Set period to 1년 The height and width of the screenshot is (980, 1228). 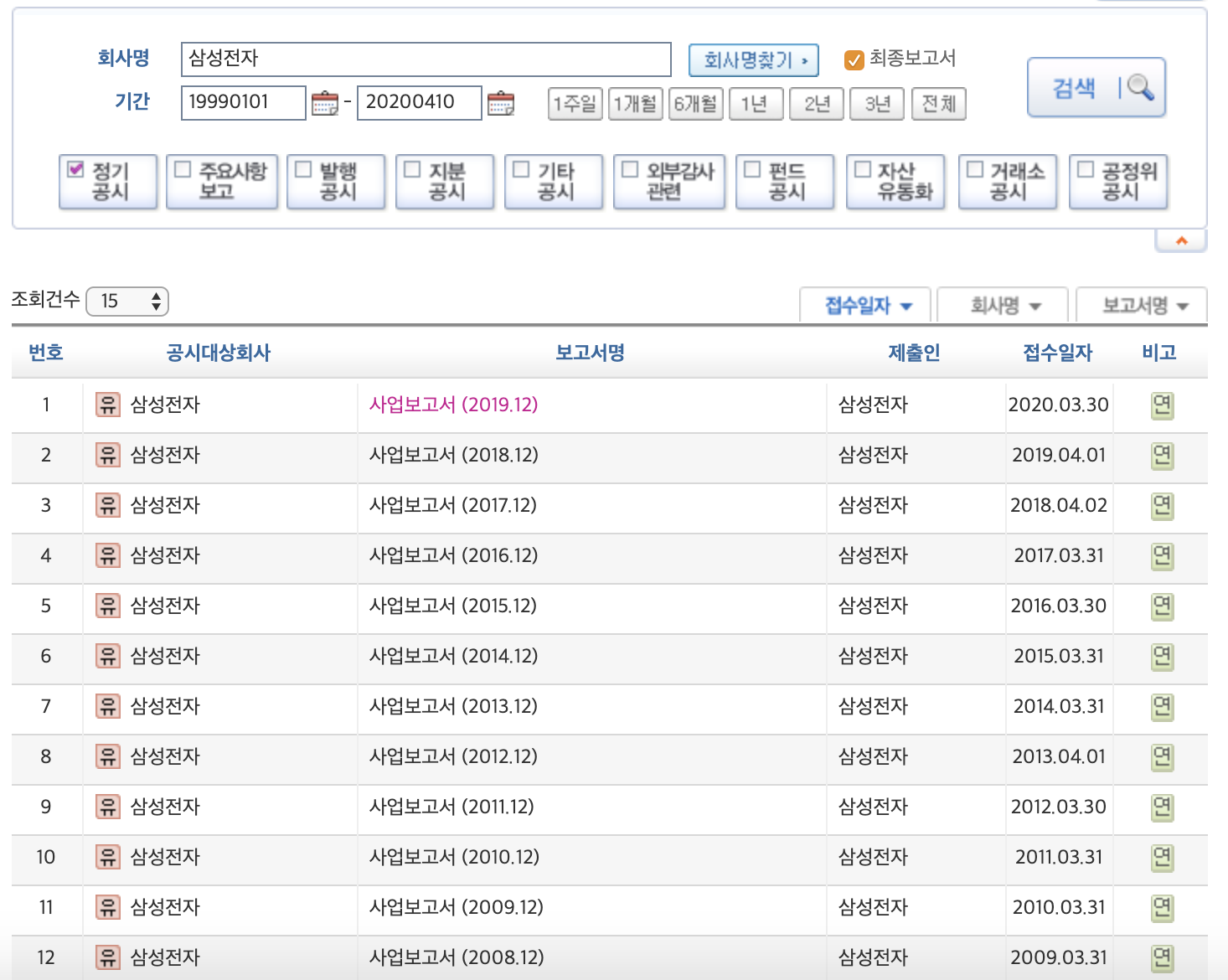point(756,104)
